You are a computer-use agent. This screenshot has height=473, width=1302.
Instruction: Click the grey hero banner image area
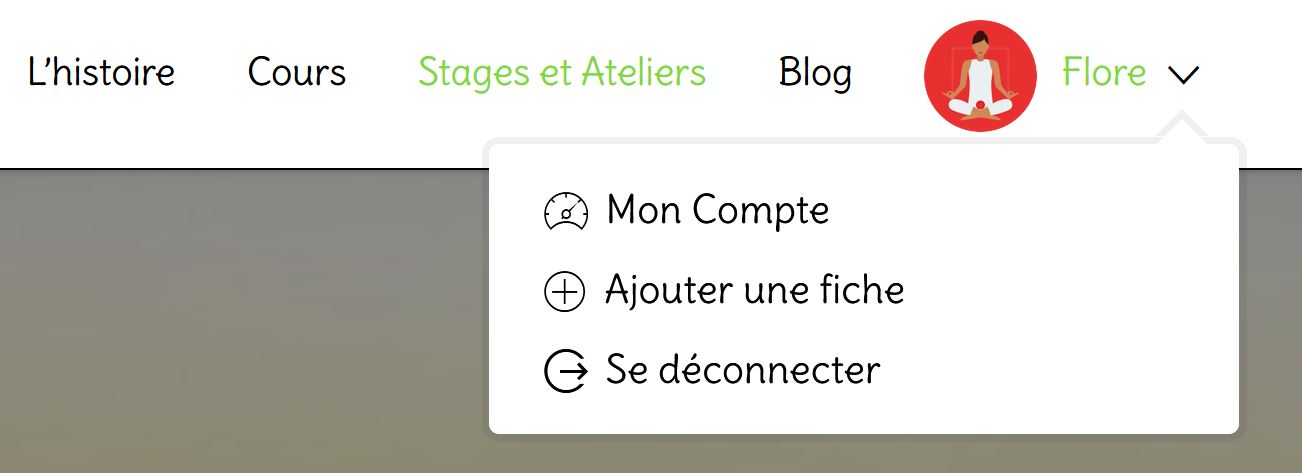(x=240, y=320)
